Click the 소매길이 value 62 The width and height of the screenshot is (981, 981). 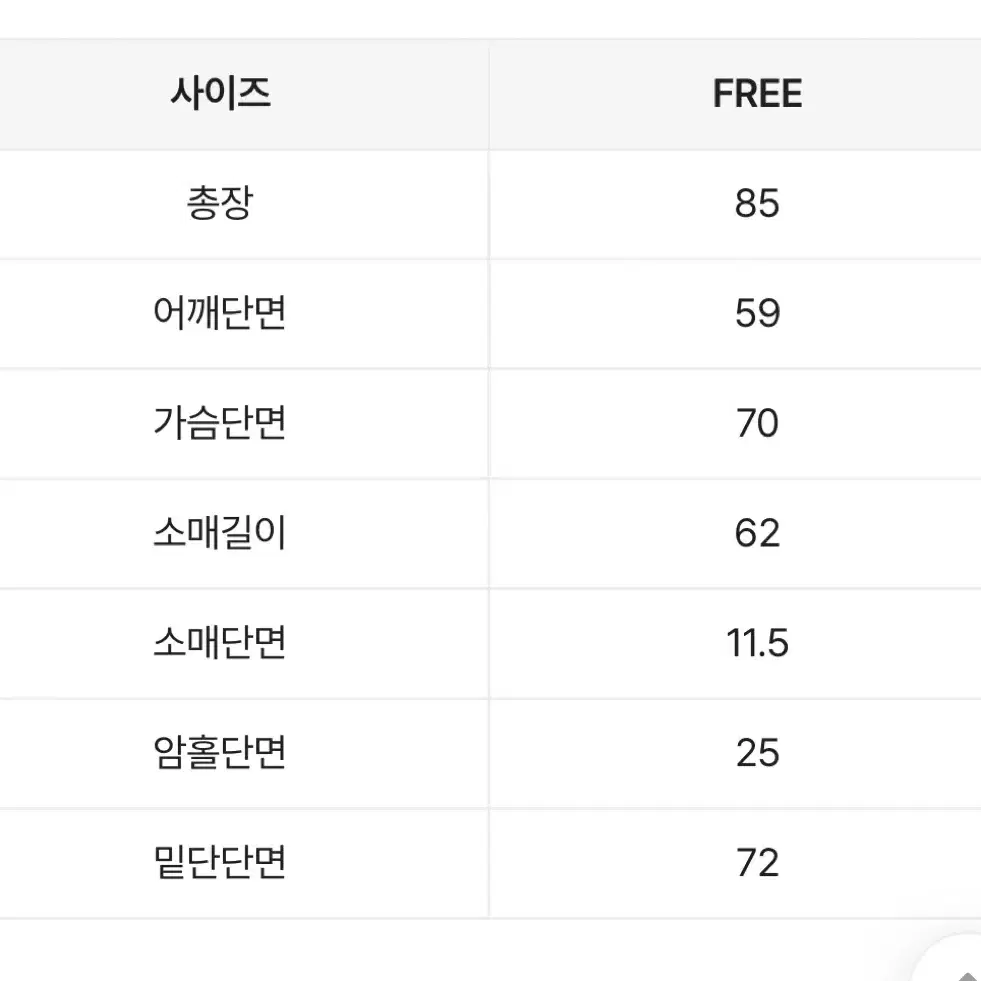(x=757, y=533)
